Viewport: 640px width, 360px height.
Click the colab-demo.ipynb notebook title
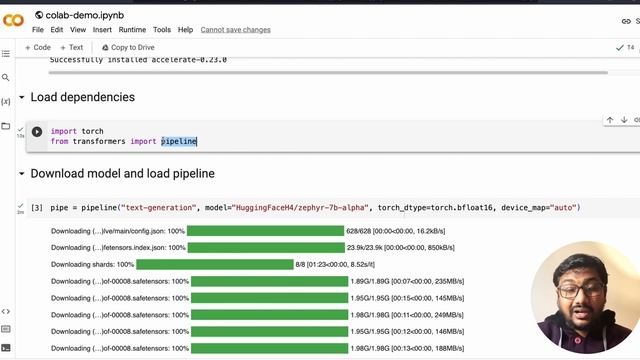tap(84, 15)
